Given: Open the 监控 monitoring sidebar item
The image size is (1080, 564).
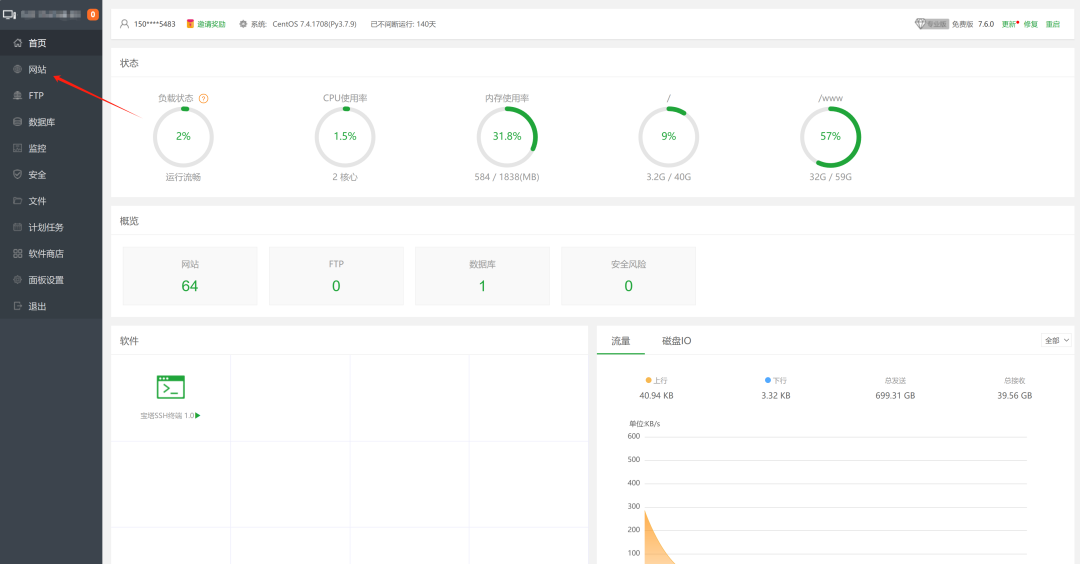Looking at the screenshot, I should pos(51,148).
